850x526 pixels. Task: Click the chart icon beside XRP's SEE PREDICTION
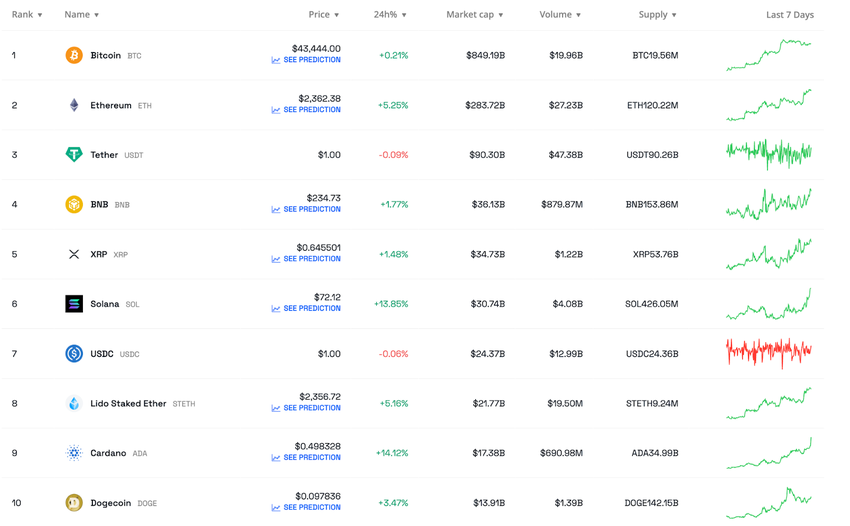276,259
